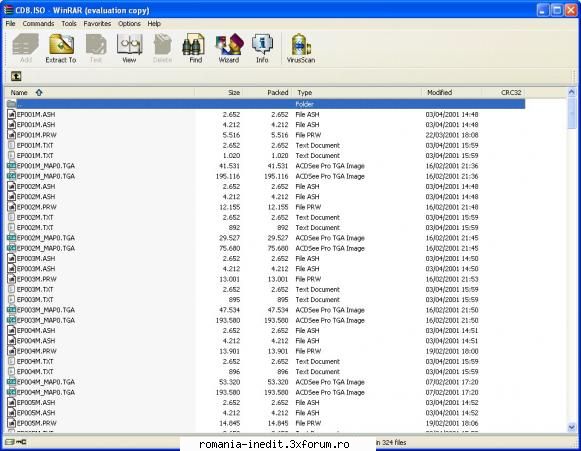The height and width of the screenshot is (451, 581).
Task: Select EP005M.ASH with size 4.212
Action: coord(36,412)
